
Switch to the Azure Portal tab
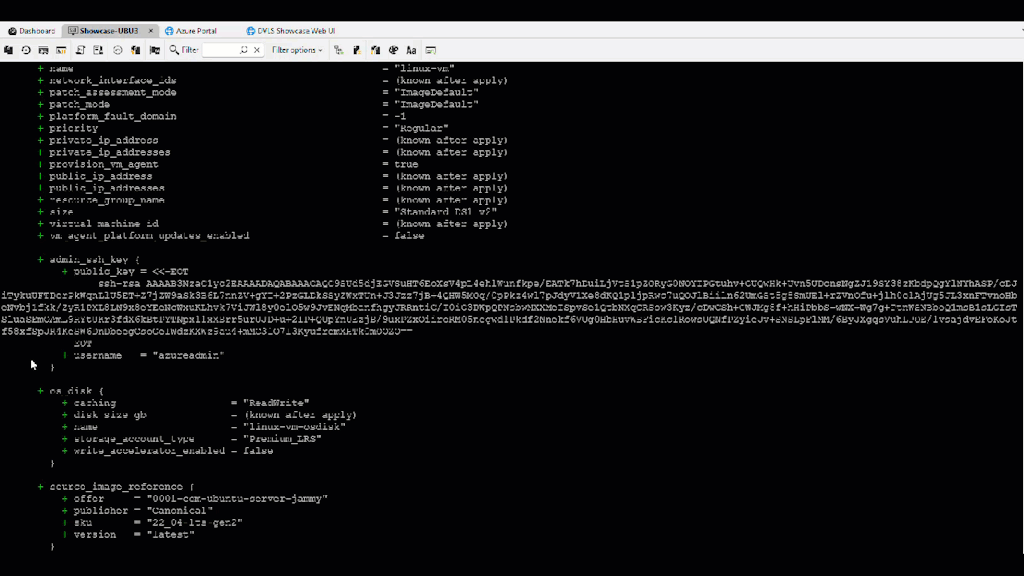(195, 31)
